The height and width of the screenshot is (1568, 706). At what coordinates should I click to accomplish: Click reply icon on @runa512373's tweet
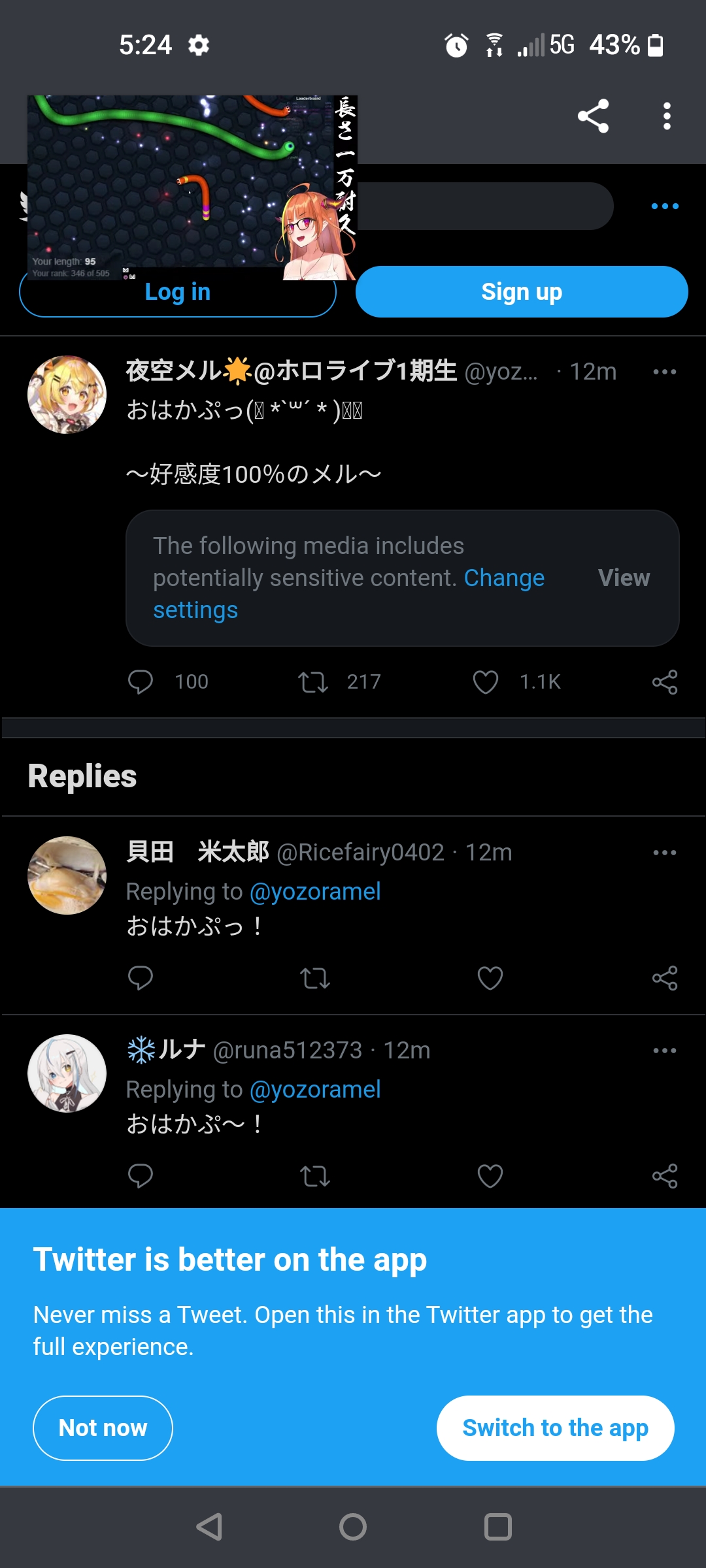[141, 1176]
